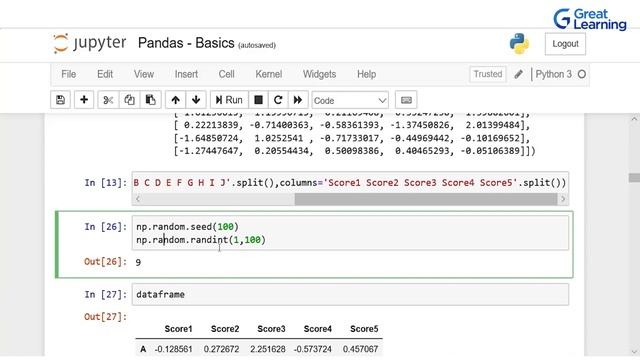Open the command palette with the keyboard icon
The image size is (640, 360).
(406, 100)
